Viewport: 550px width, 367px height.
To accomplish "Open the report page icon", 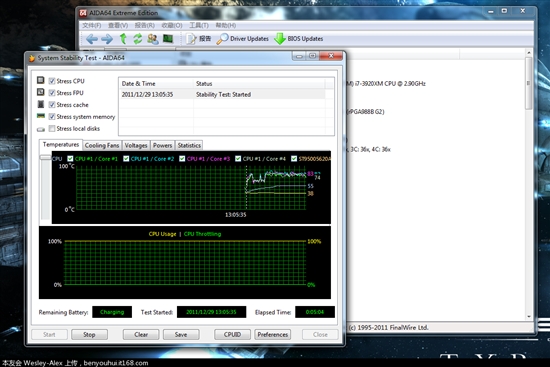I will 191,39.
